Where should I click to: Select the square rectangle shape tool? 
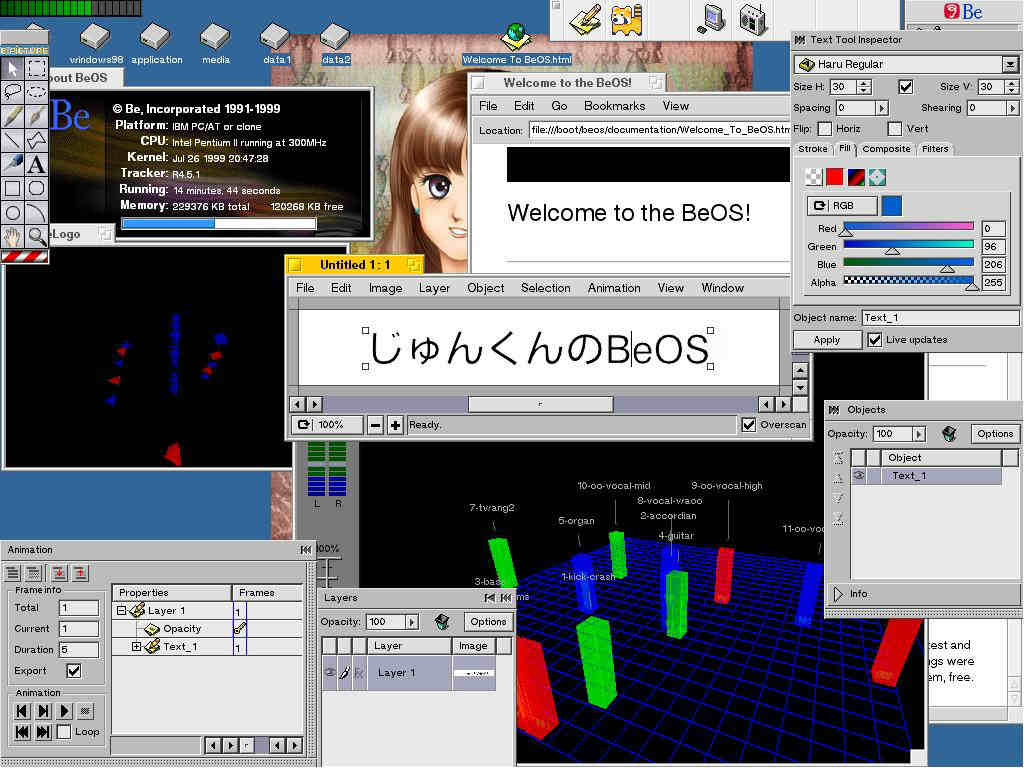click(12, 188)
